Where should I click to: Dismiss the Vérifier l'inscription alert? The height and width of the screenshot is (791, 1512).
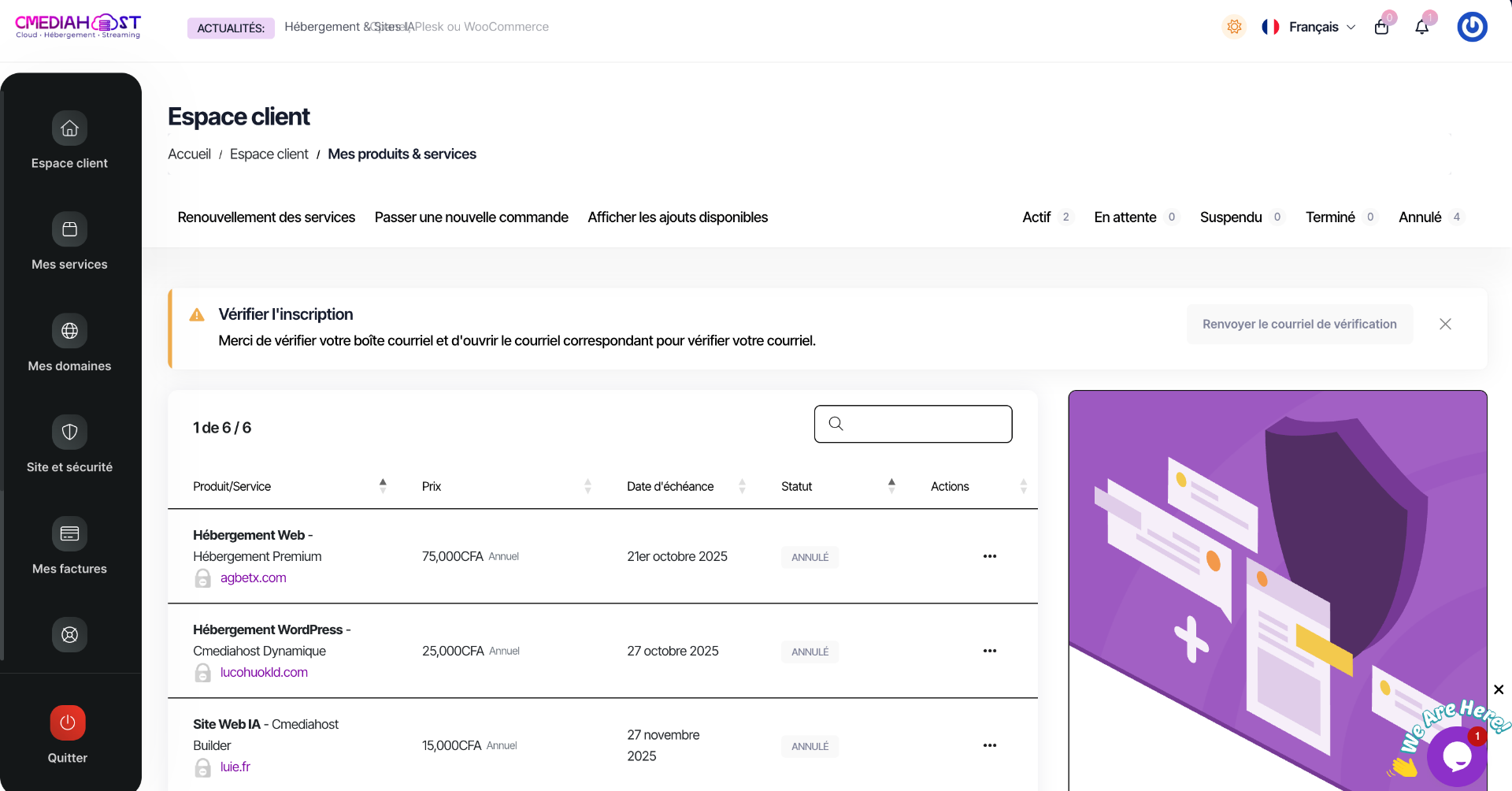(1445, 324)
